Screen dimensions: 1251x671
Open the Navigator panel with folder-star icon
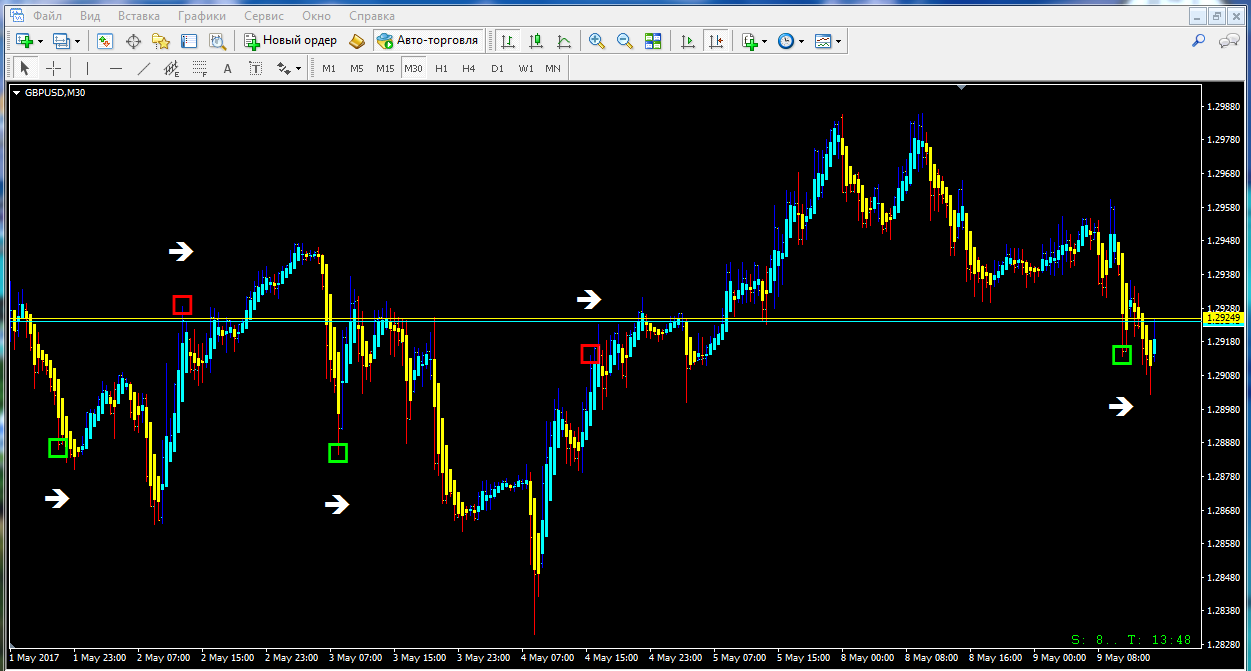pos(161,41)
